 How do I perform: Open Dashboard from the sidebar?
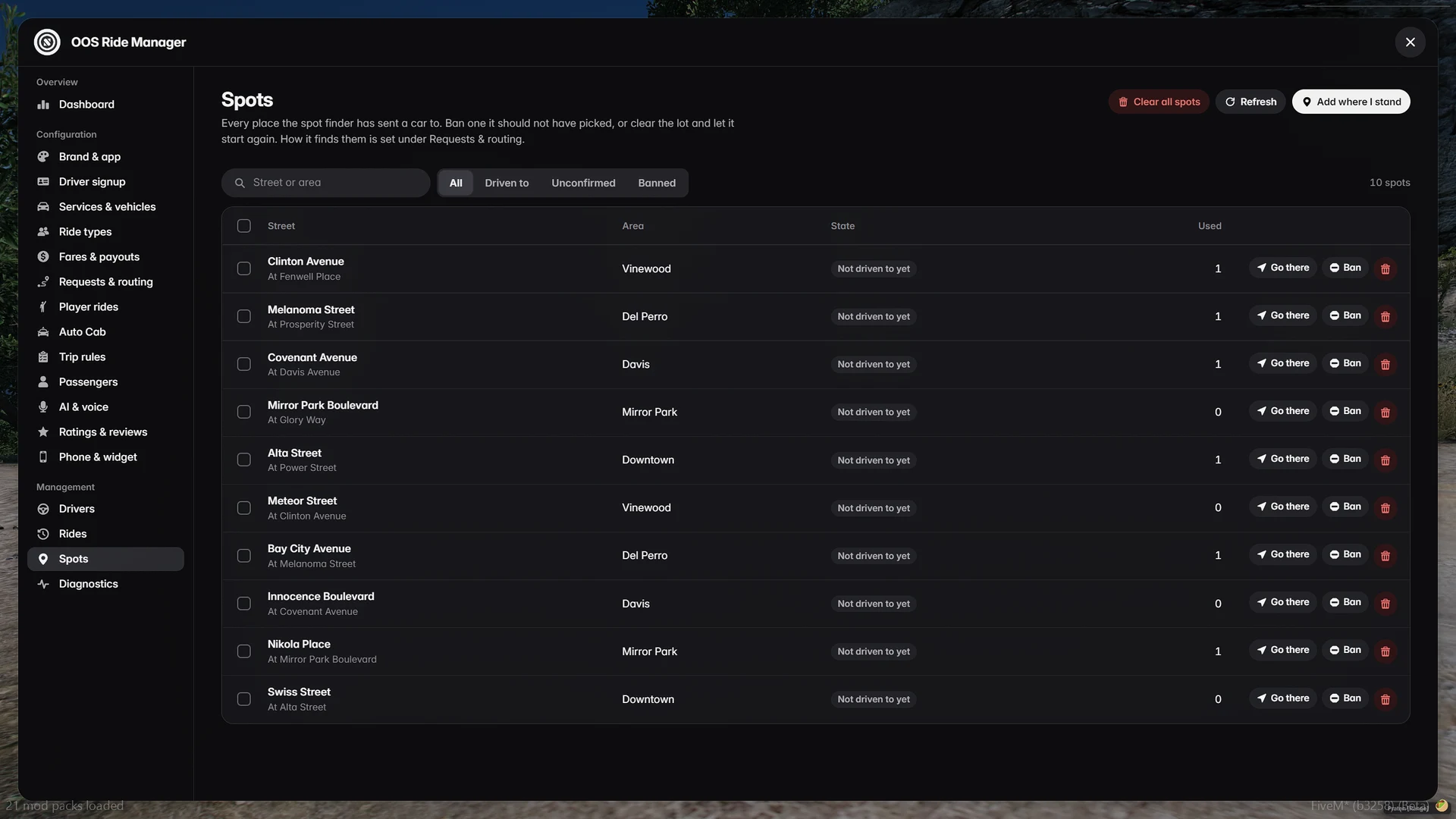point(105,105)
